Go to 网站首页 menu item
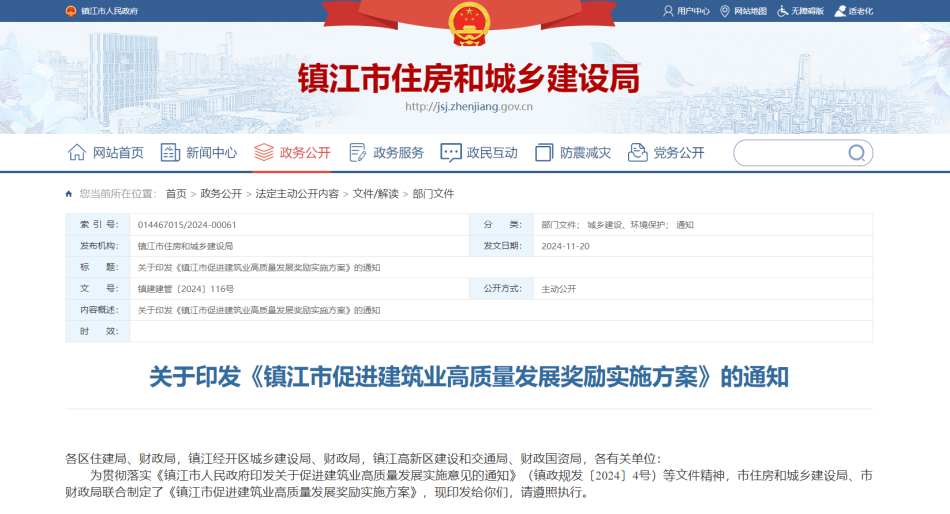 coord(118,153)
